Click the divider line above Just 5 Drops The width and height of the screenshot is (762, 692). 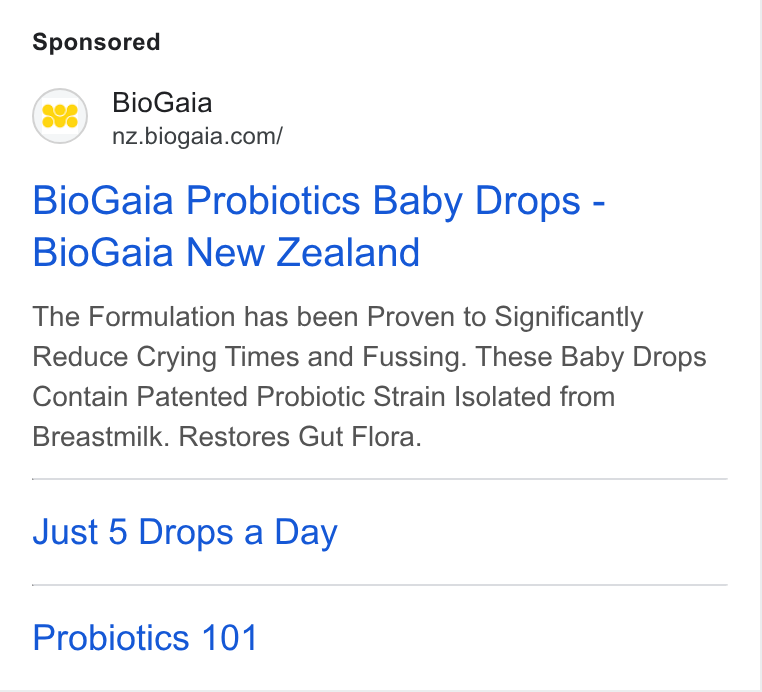[380, 479]
